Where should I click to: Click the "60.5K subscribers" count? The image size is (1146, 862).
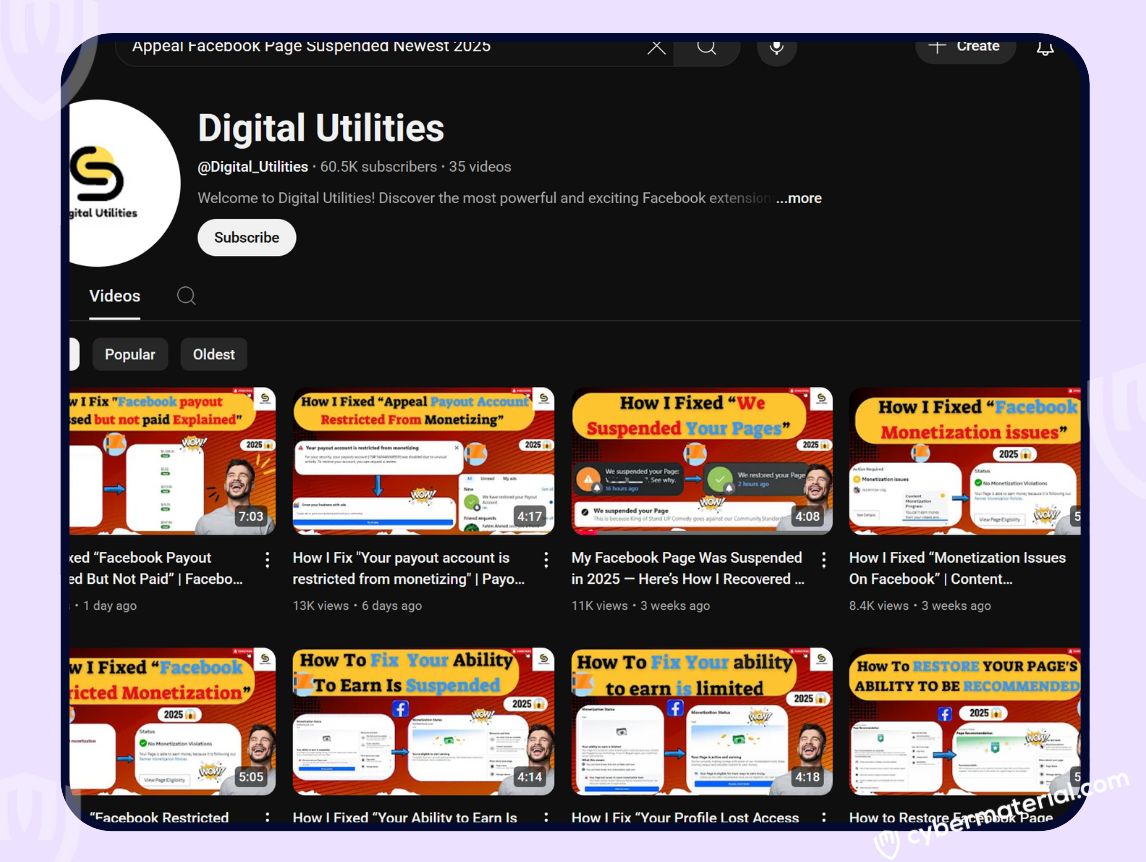379,167
